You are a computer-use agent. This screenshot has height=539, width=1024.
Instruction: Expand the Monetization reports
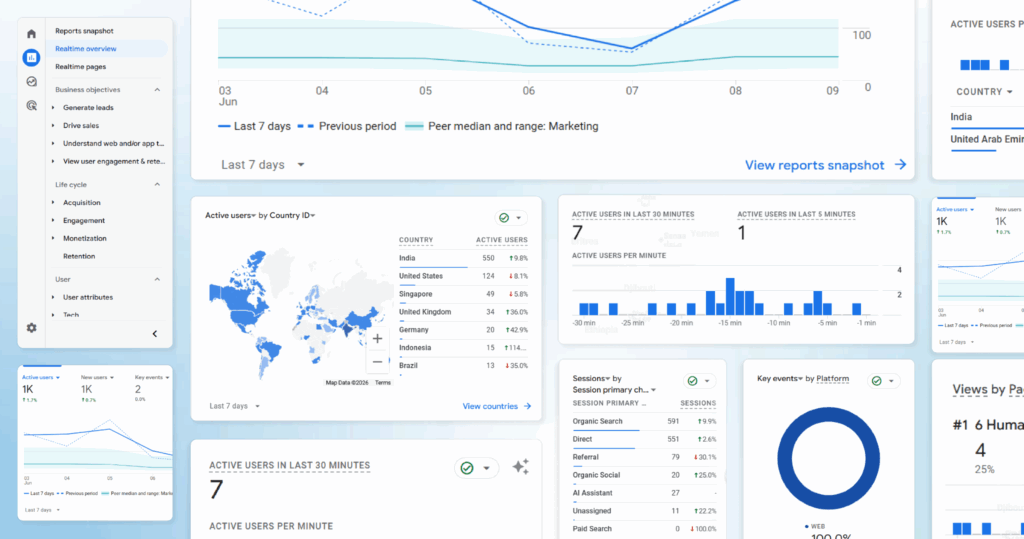(53, 238)
